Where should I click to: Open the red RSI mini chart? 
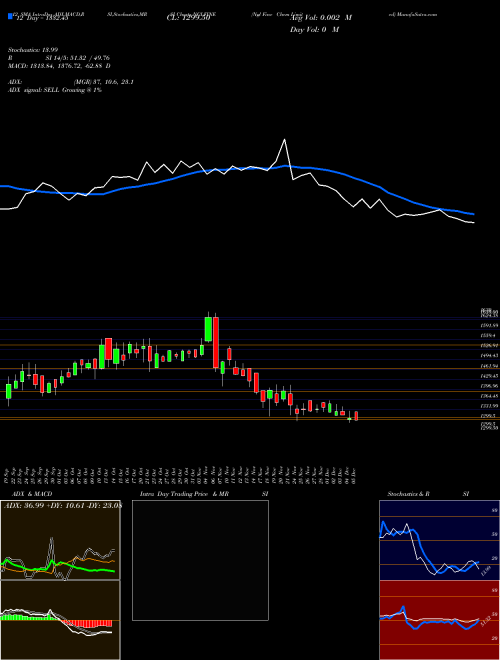[439, 620]
